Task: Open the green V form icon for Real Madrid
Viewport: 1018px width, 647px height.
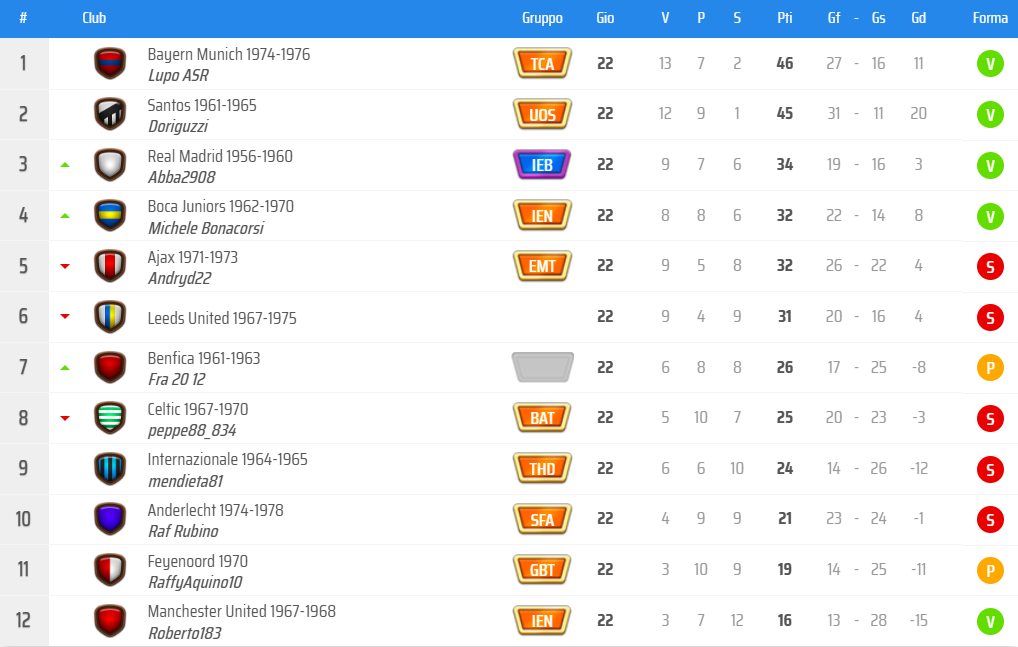Action: (990, 165)
